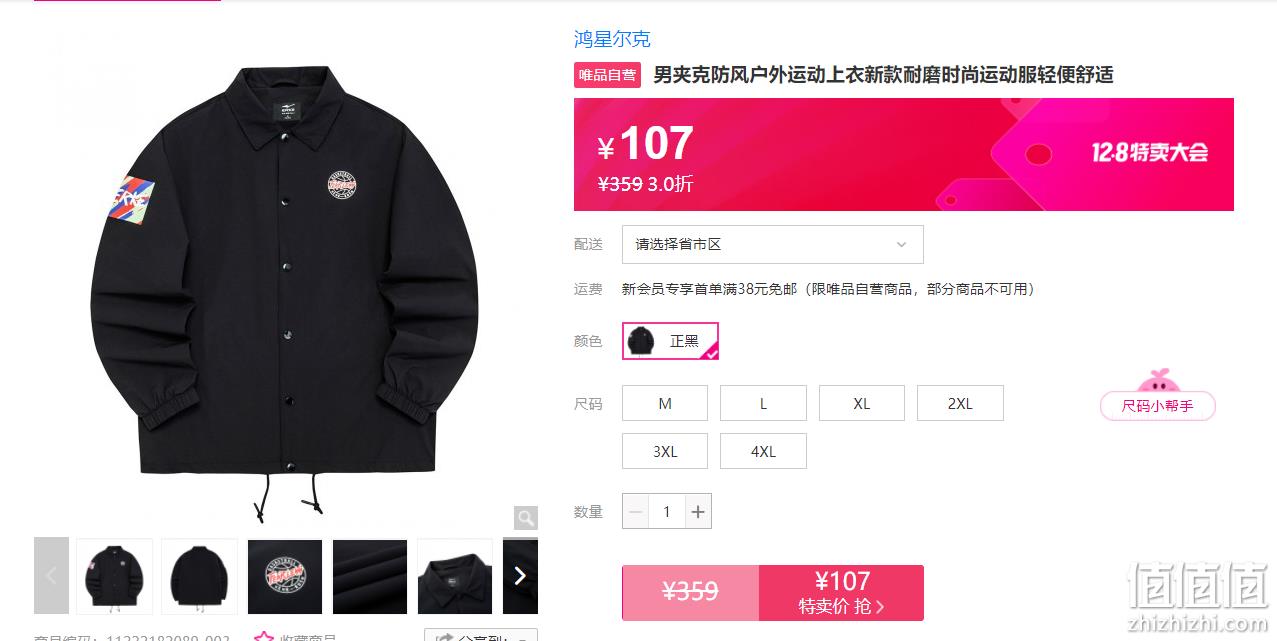Click the ¥107 特卖价 抢 buy button
1277x641 pixels.
[841, 593]
